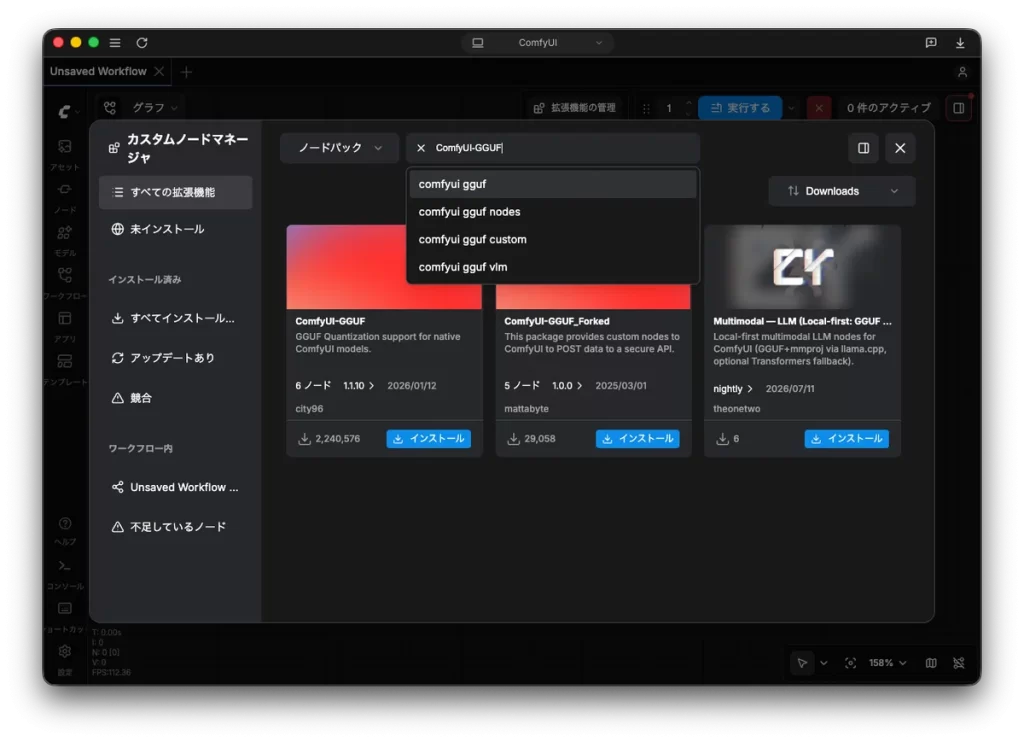This screenshot has height=742, width=1024.
Task: Click ComfyUI-GGUF_Forked card title
Action: coord(556,321)
